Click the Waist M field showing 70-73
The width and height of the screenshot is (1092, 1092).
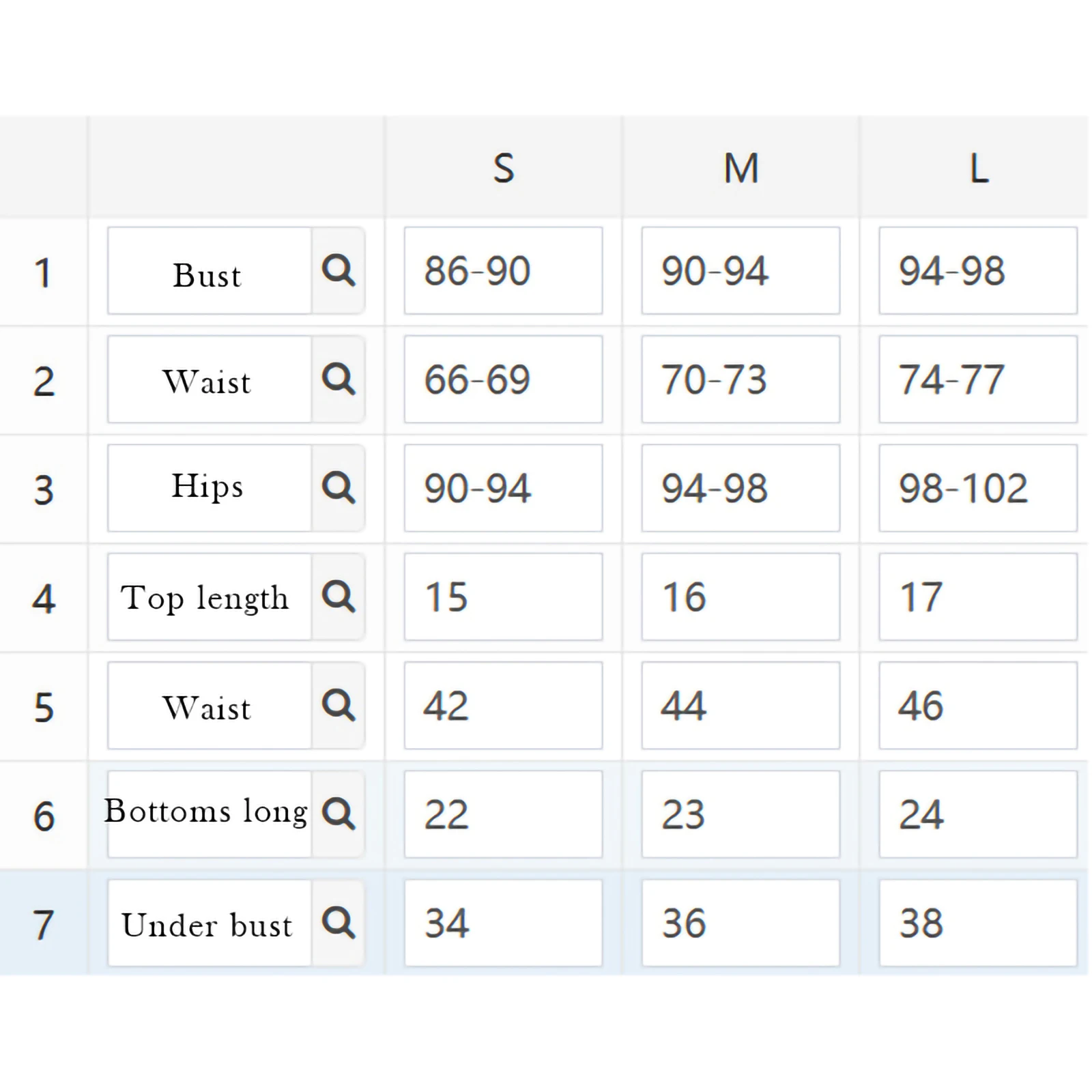741,379
